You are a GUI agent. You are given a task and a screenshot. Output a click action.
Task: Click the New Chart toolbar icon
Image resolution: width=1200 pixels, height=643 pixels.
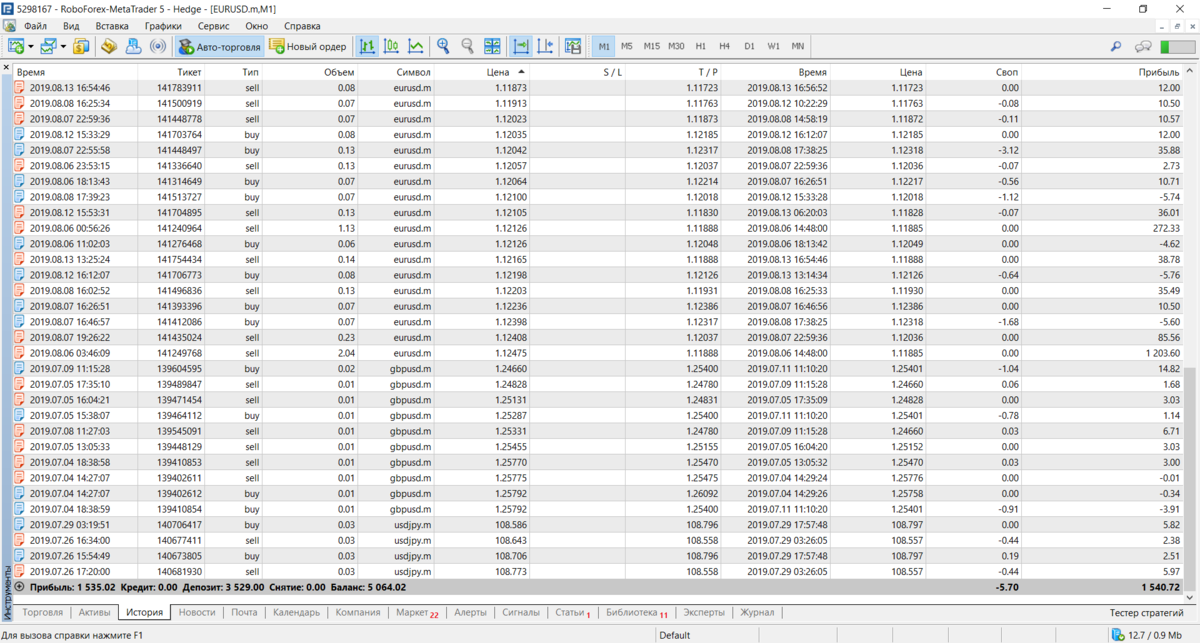click(x=16, y=46)
